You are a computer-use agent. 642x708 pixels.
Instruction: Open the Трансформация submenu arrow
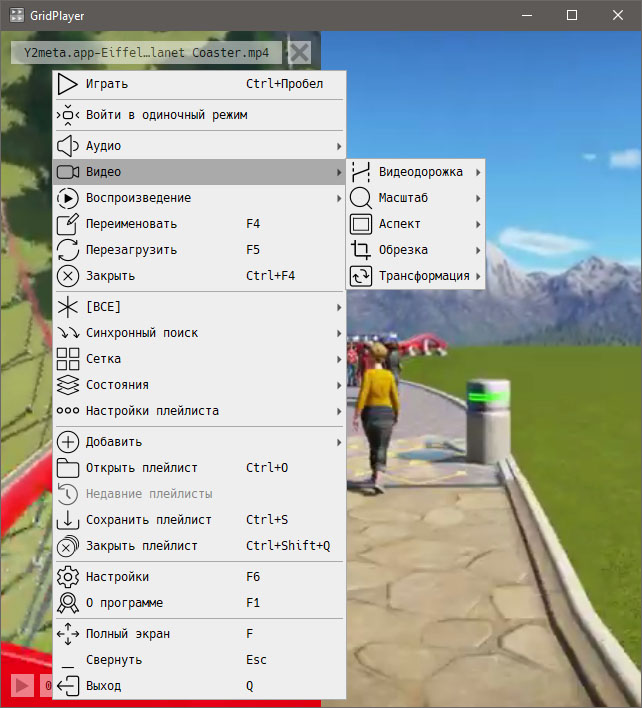478,276
